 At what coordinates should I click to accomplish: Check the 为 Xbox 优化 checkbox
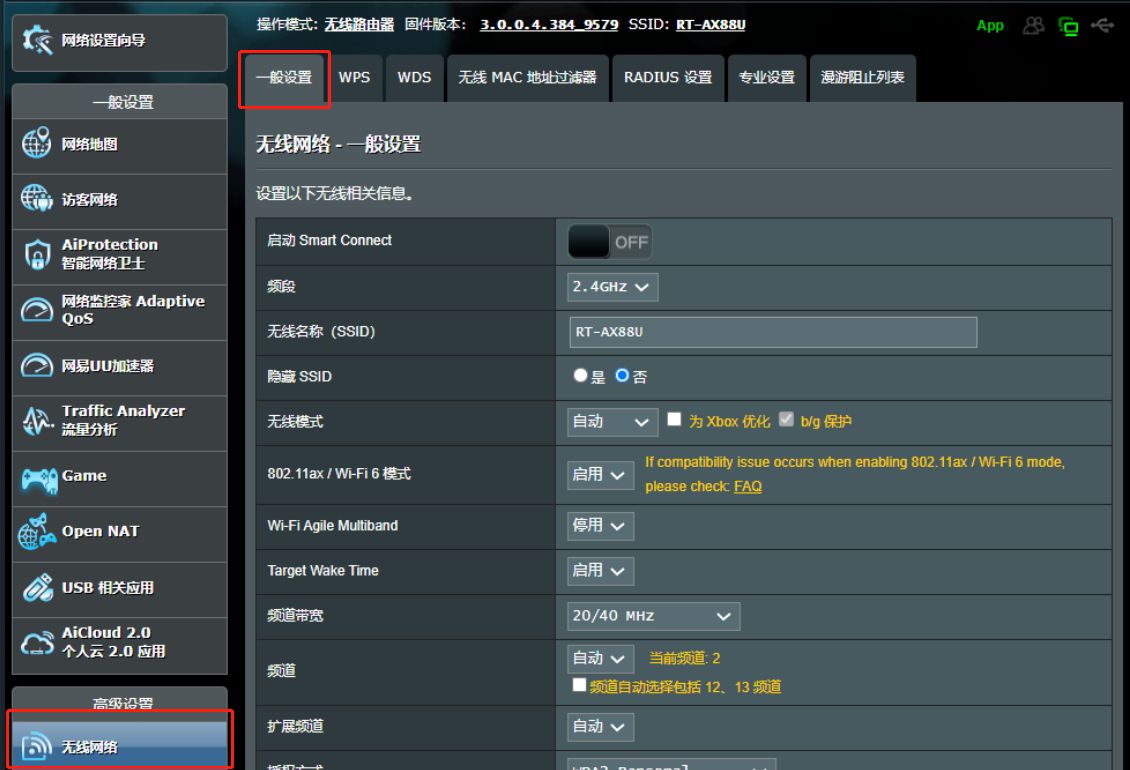pos(674,420)
